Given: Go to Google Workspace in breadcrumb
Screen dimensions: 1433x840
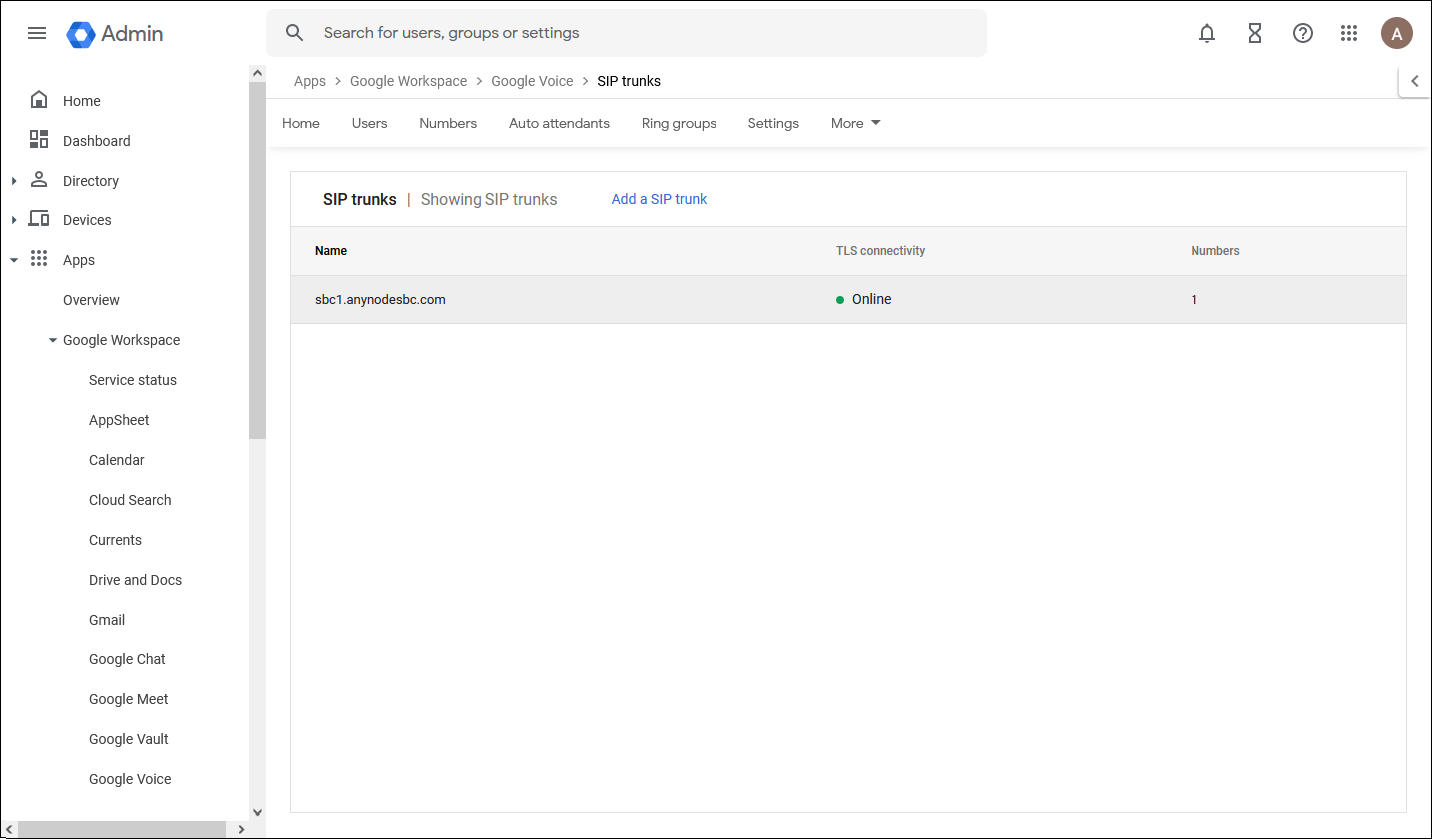Looking at the screenshot, I should [x=408, y=81].
